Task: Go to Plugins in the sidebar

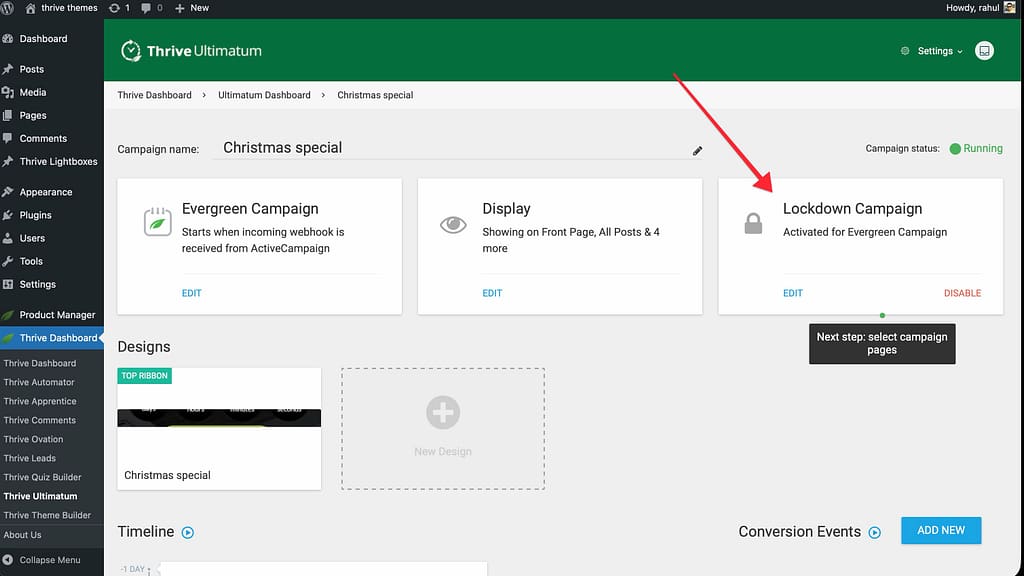Action: pos(35,215)
